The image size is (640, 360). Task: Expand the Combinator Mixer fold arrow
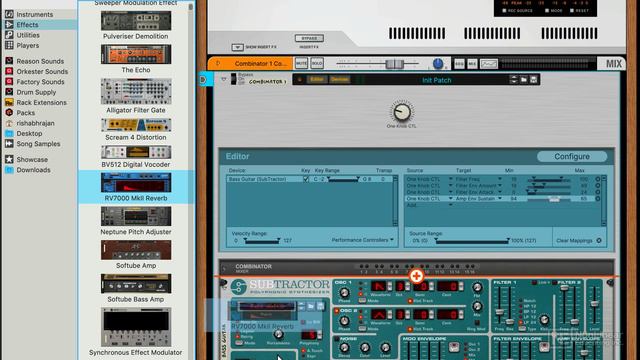pos(224,268)
